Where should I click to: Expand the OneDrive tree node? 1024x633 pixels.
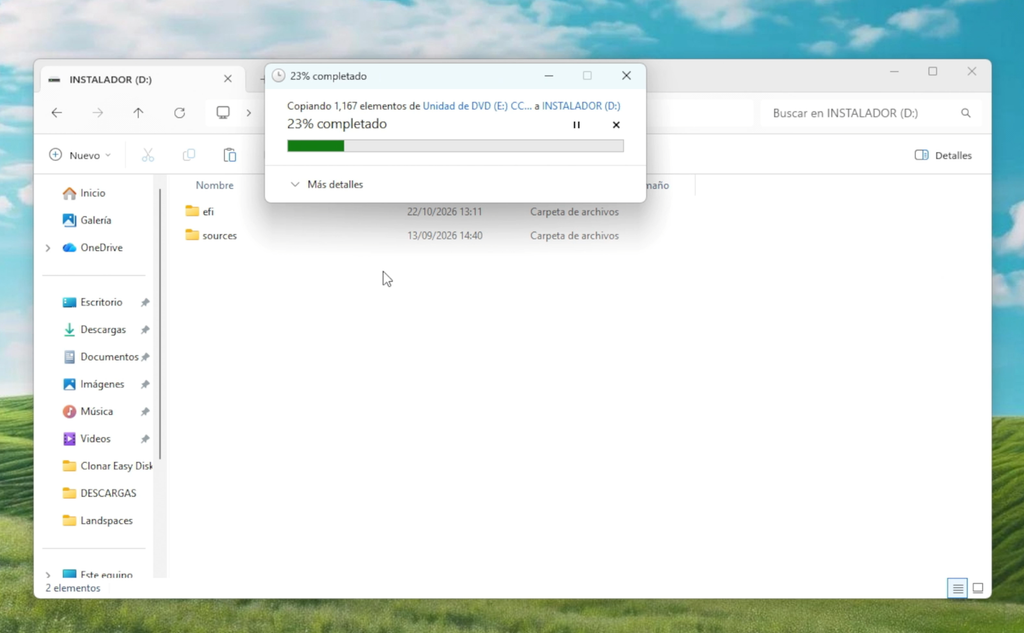pos(48,248)
